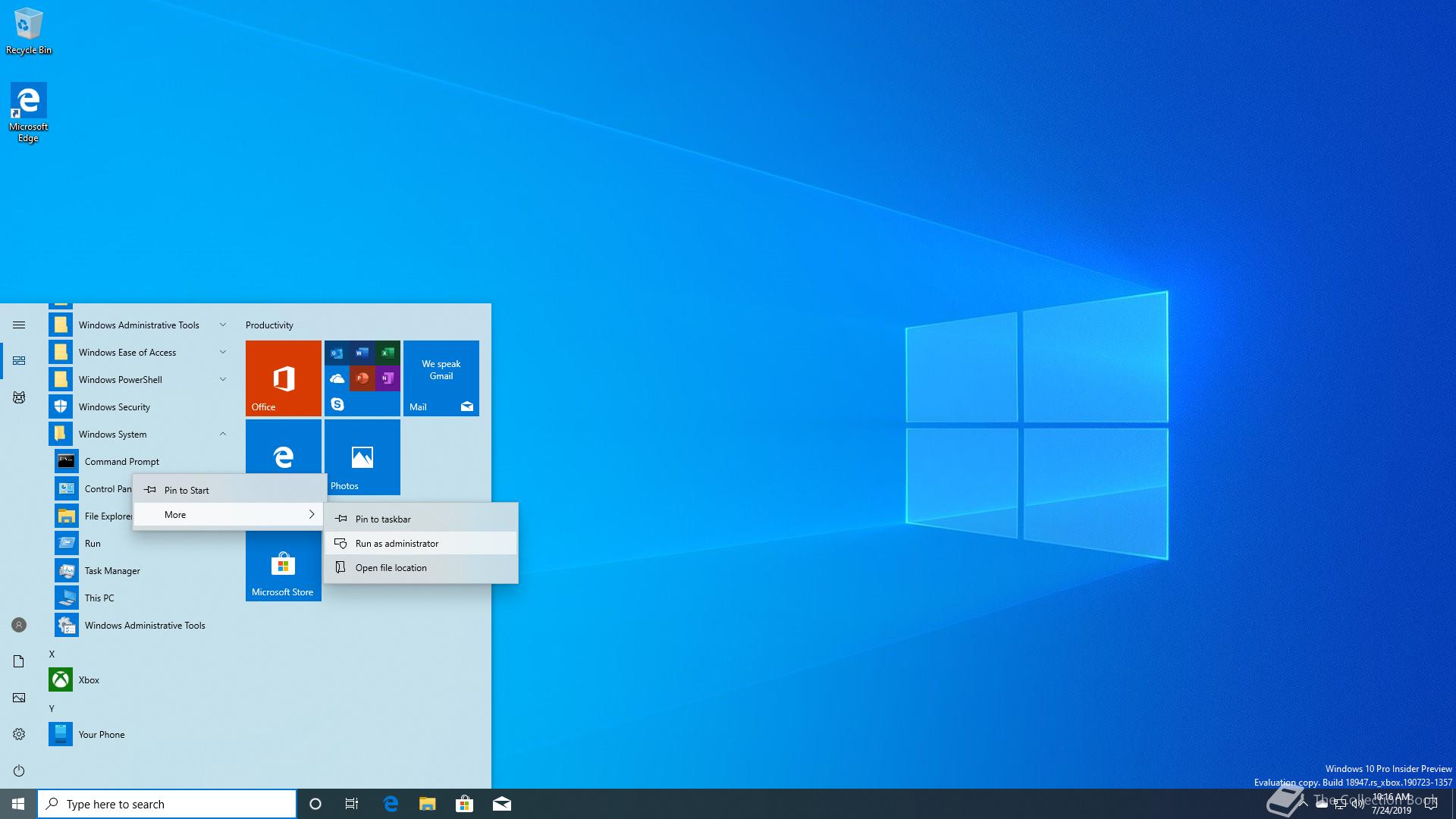
Task: Click the Skype icon in the Office apps tile
Action: pos(337,404)
